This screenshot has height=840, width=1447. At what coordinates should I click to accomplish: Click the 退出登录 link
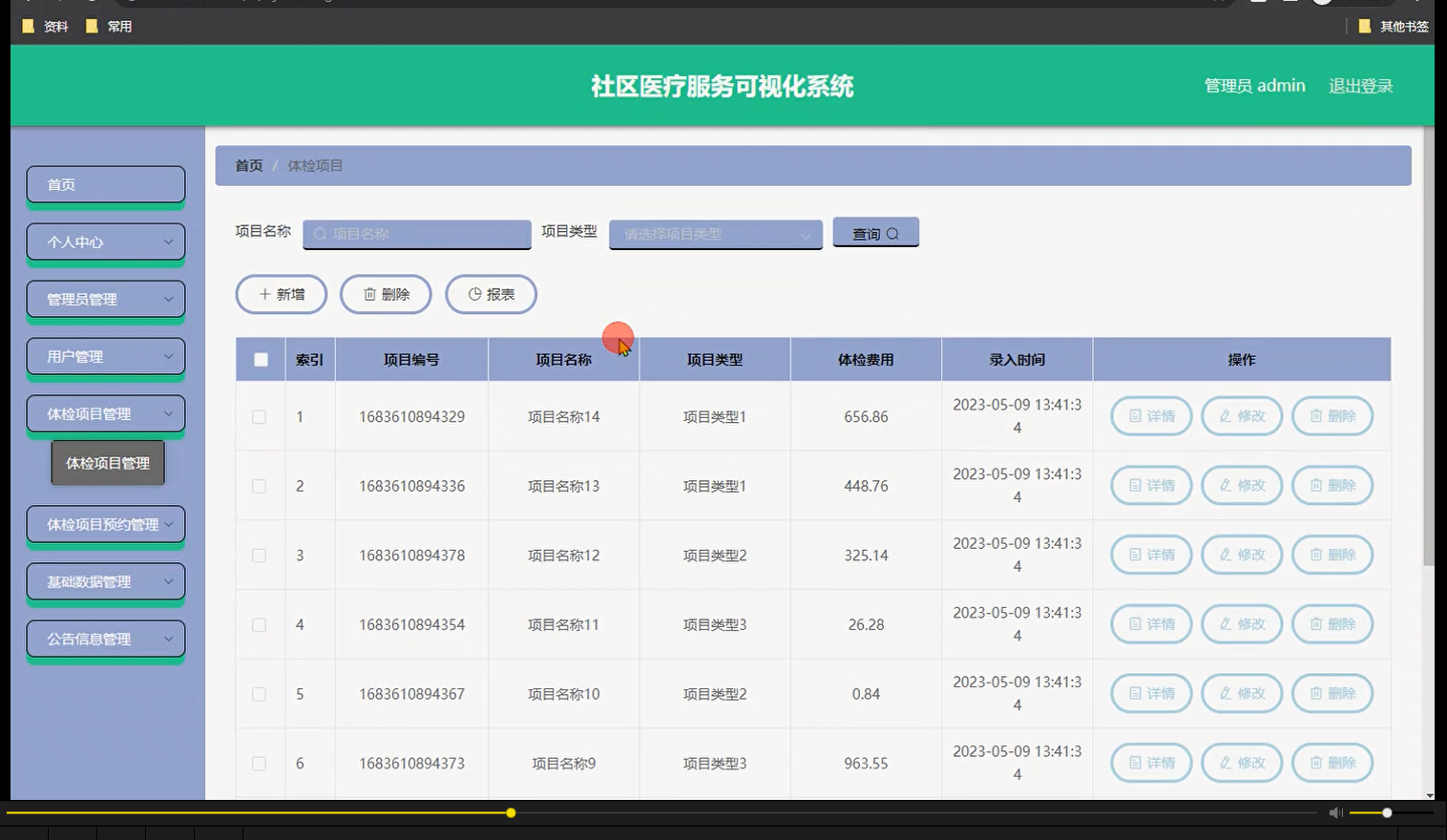(1361, 85)
